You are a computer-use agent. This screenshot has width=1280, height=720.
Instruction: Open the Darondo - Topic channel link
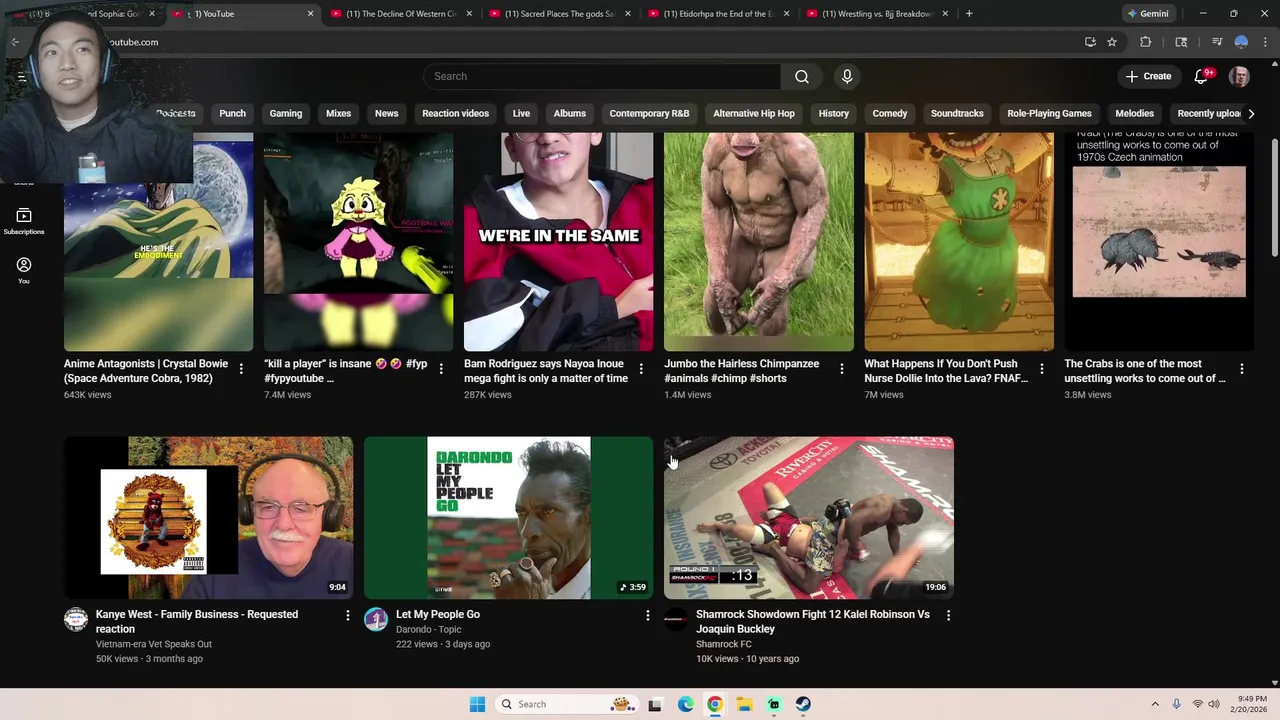(428, 629)
